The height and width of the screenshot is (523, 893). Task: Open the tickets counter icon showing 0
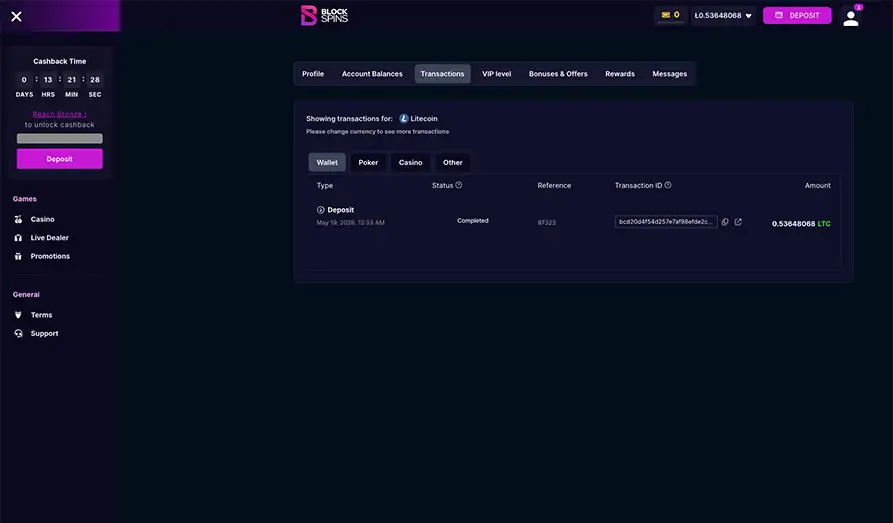tap(670, 15)
